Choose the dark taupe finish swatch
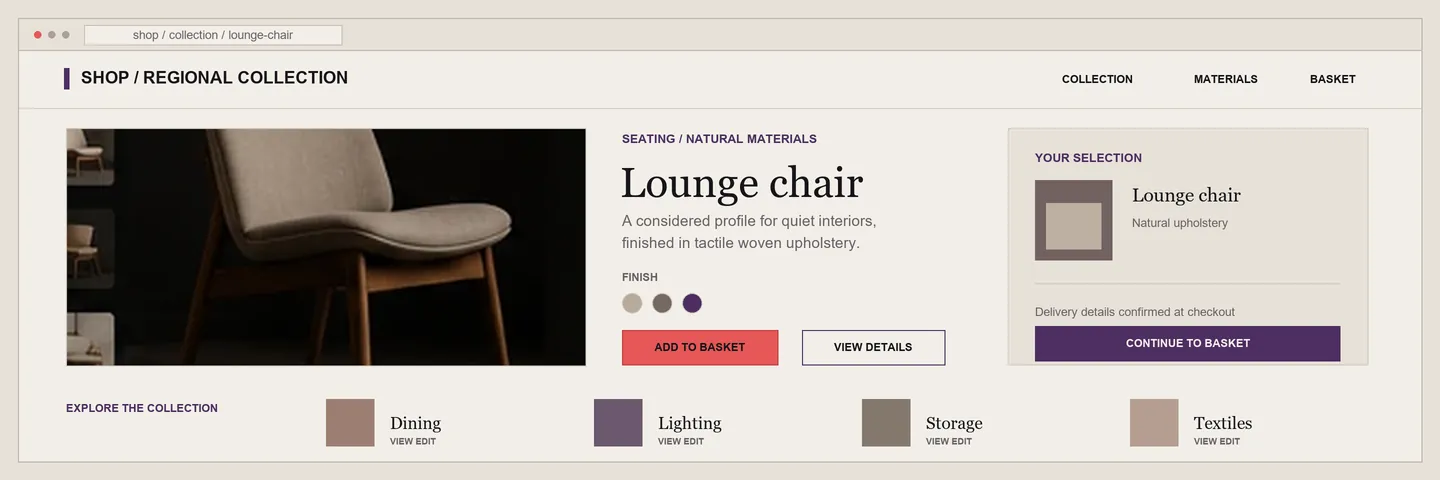 pos(662,303)
